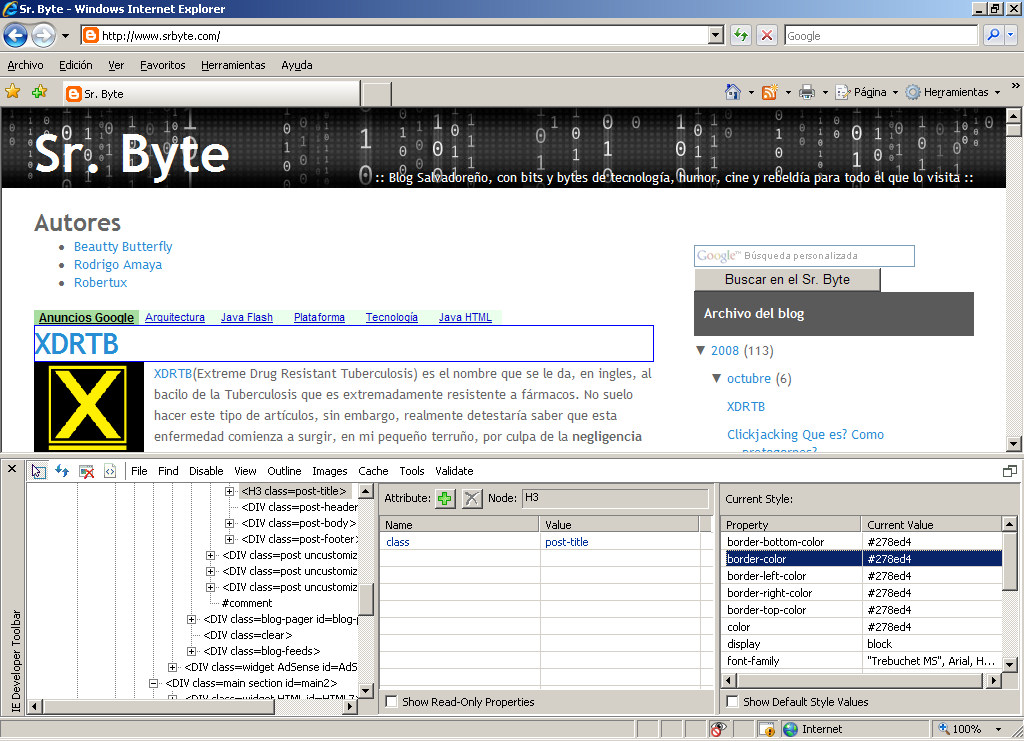Click the Buscar en el Sr. Byte button

coord(787,279)
